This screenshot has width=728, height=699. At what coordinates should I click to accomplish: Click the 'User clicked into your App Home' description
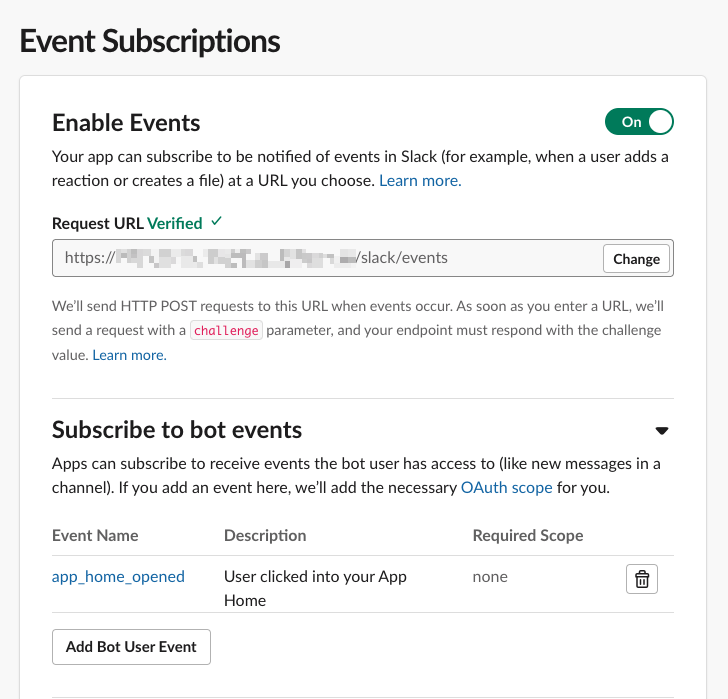(x=315, y=588)
